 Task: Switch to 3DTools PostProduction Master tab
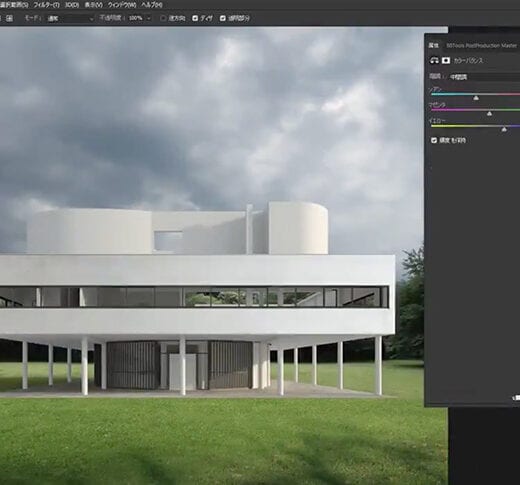coord(482,45)
